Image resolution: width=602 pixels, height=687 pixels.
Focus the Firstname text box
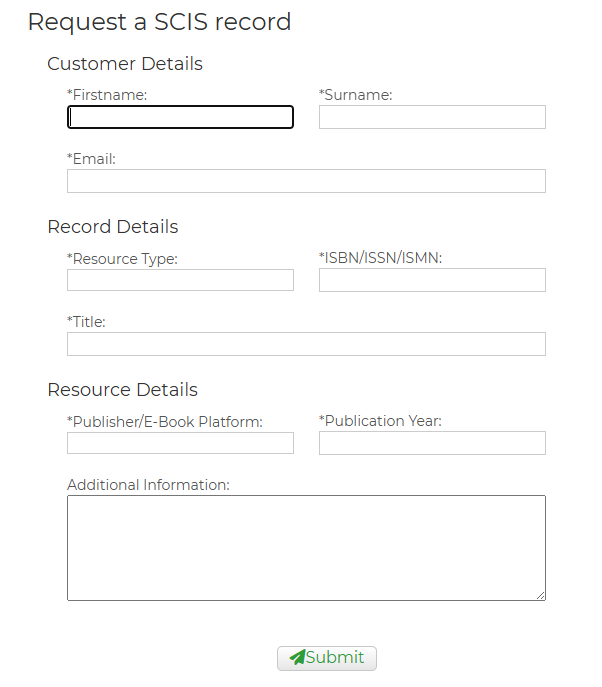[180, 117]
